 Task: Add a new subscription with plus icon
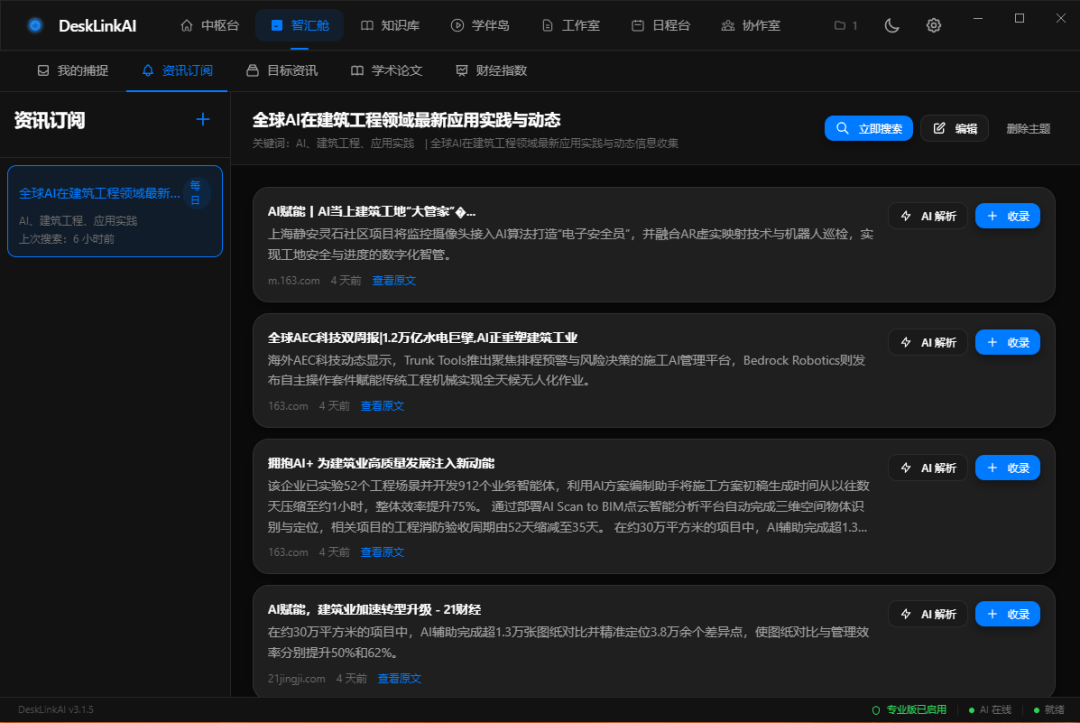coord(202,120)
